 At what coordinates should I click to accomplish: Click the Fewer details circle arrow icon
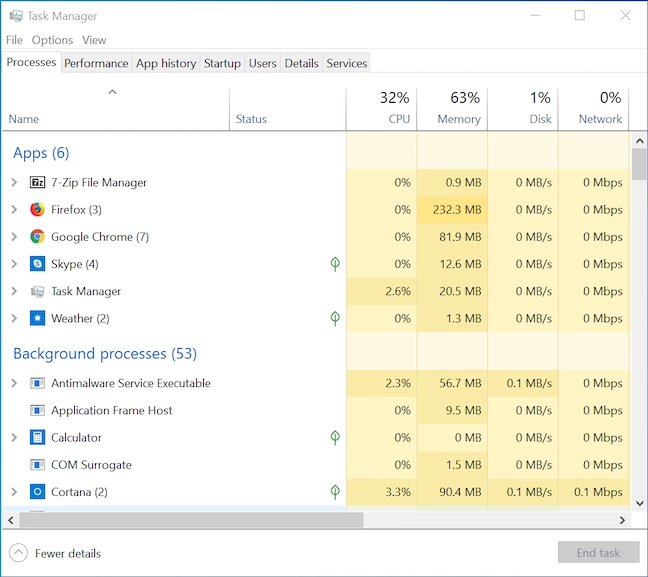(18, 553)
